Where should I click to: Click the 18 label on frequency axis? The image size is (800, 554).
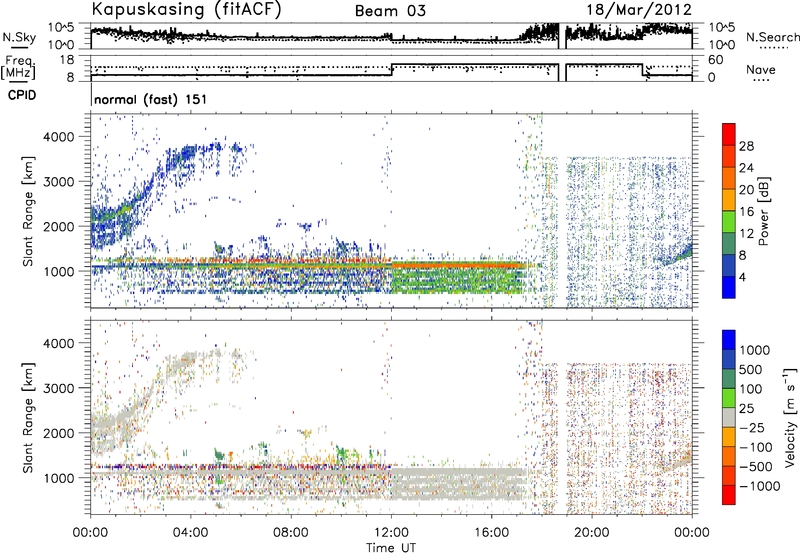67,60
